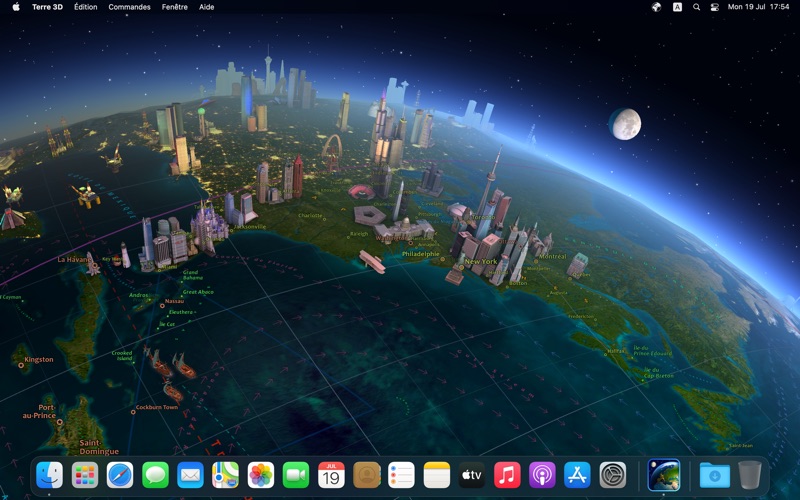800x500 pixels.
Task: Open the Downloads folder stack in Dock
Action: [715, 475]
